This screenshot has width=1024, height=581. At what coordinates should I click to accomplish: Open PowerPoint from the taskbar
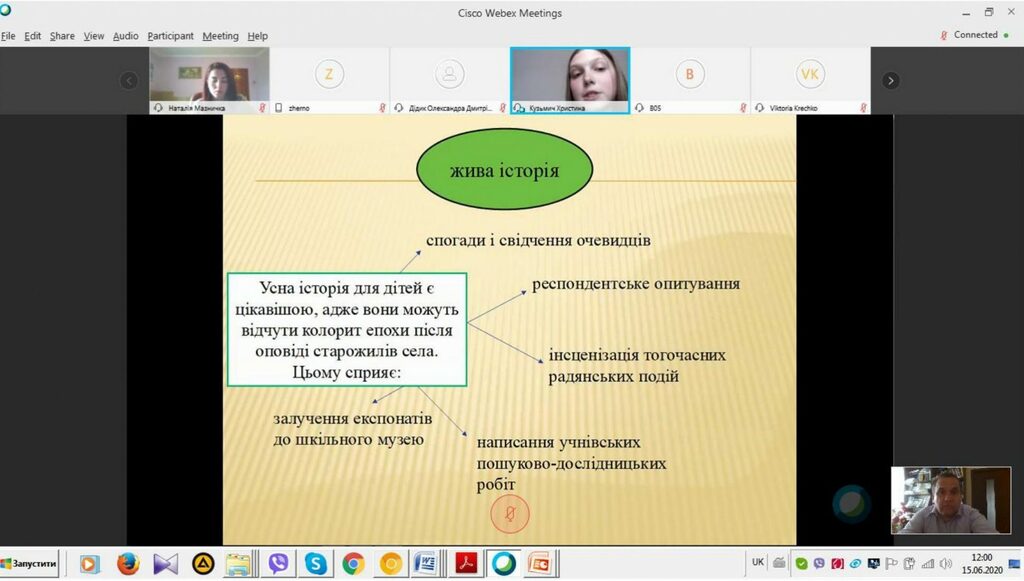[541, 563]
